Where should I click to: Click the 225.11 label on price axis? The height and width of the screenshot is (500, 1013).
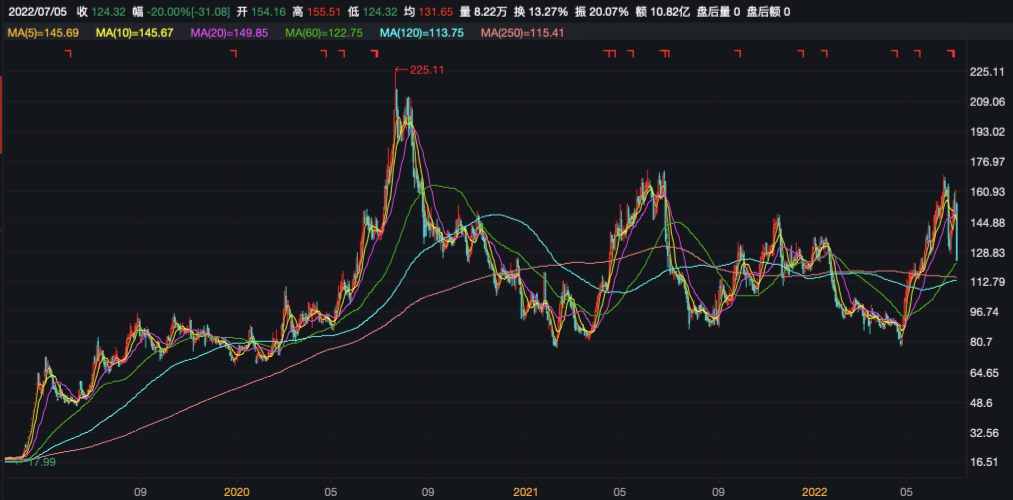pos(986,72)
